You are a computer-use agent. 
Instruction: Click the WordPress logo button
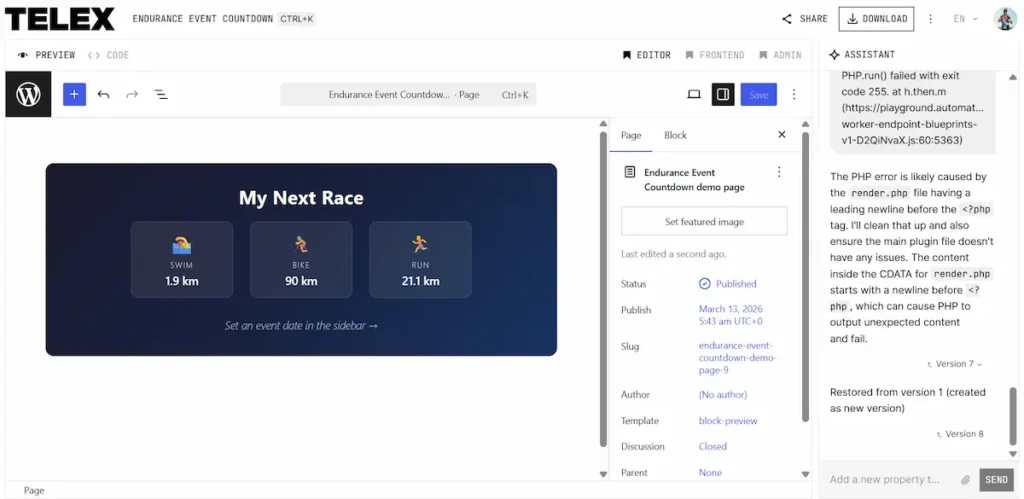(x=28, y=95)
